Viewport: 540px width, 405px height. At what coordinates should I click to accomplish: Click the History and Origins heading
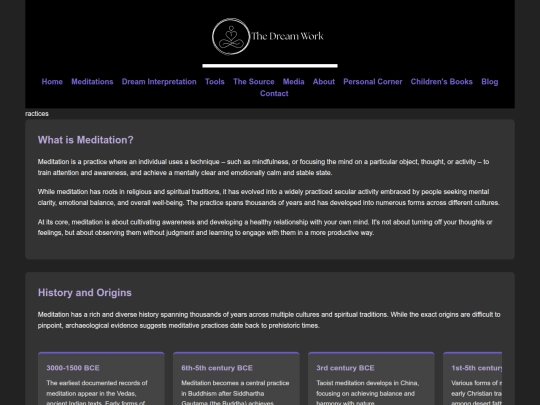pos(85,292)
